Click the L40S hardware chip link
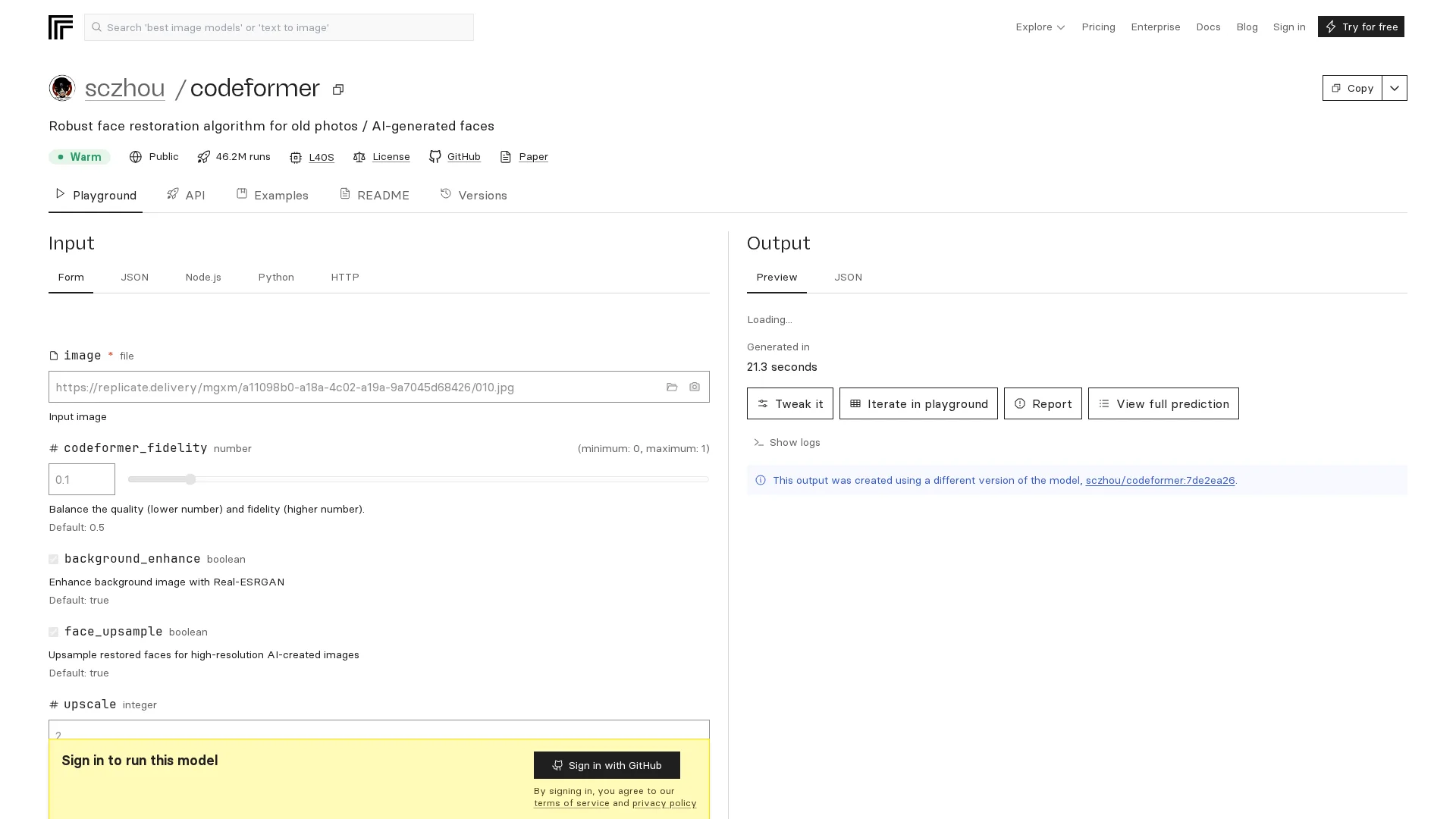Screen dimensions: 1456x819 pyautogui.click(x=321, y=158)
